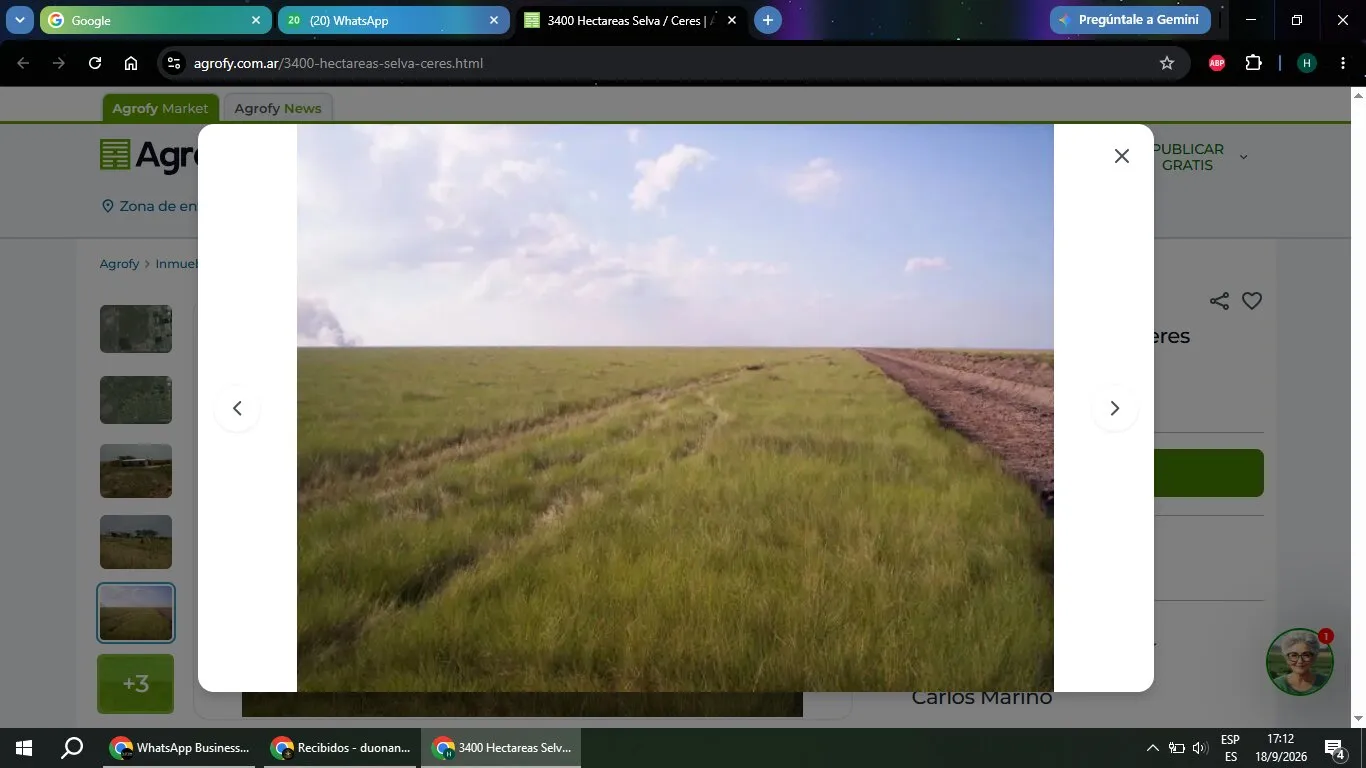Screen dimensions: 1366x768
Task: Reload the page
Action: click(x=95, y=63)
